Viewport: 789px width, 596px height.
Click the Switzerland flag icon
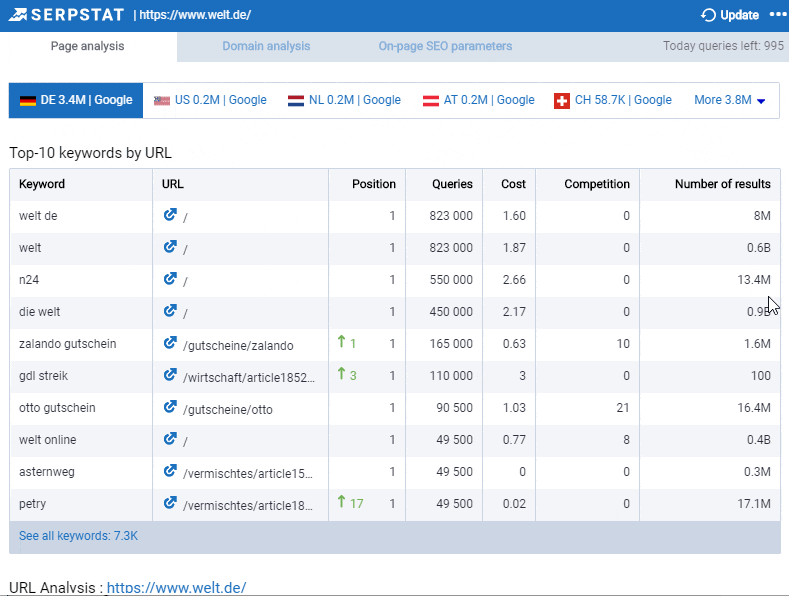click(x=562, y=101)
